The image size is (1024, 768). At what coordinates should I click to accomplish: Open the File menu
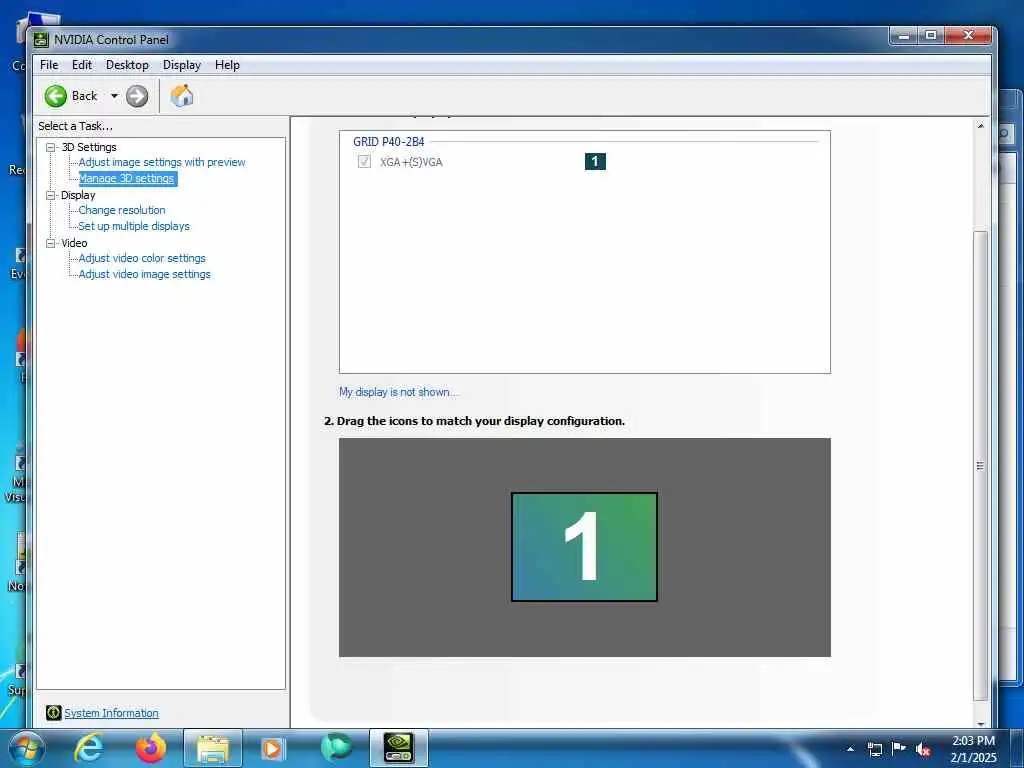(49, 65)
